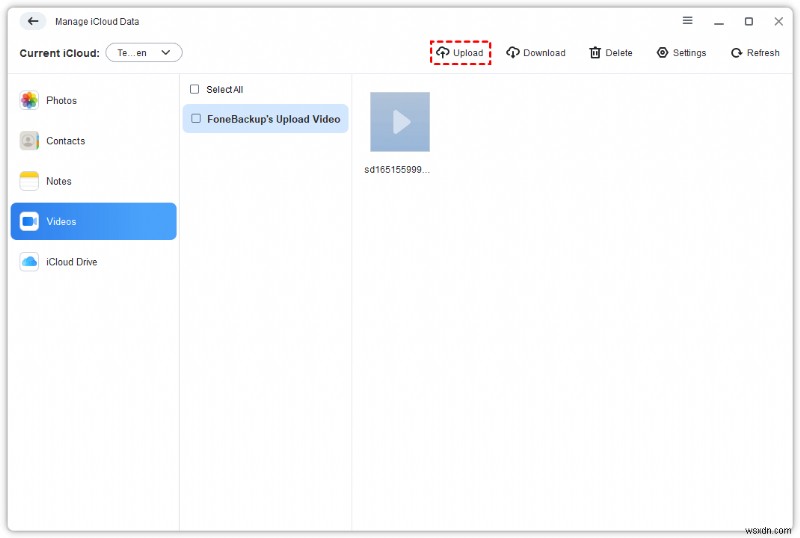Select the Notes icon in sidebar
The height and width of the screenshot is (538, 800).
[29, 181]
